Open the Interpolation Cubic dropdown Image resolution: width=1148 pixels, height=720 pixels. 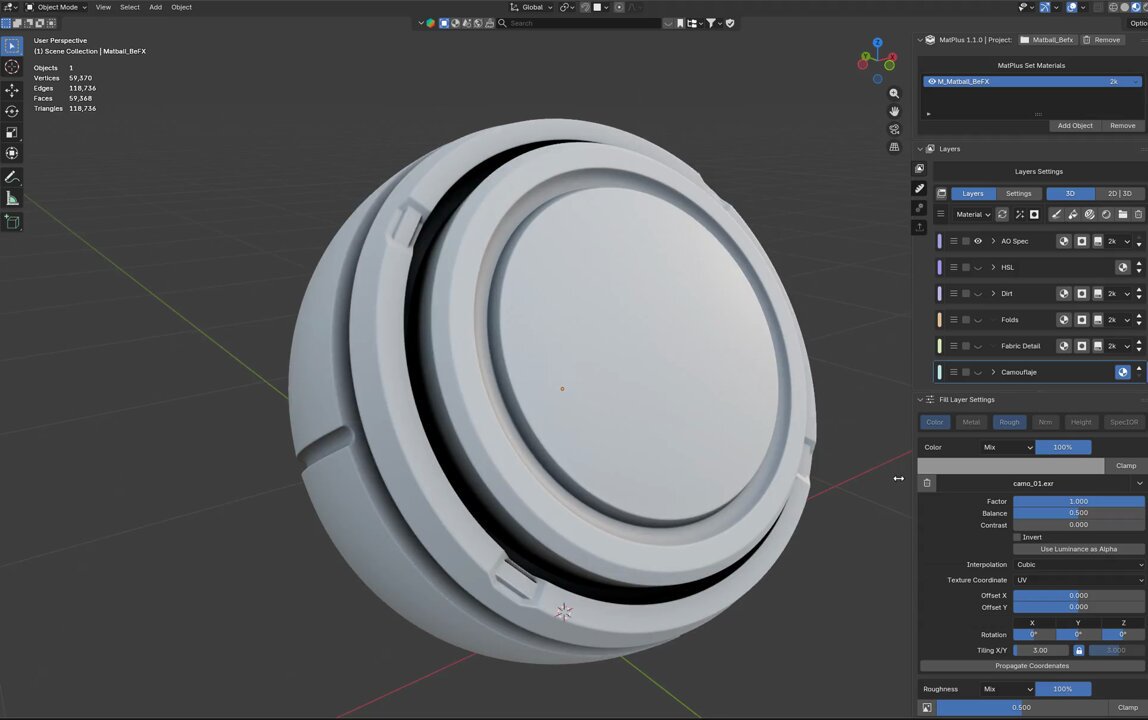pos(1078,565)
